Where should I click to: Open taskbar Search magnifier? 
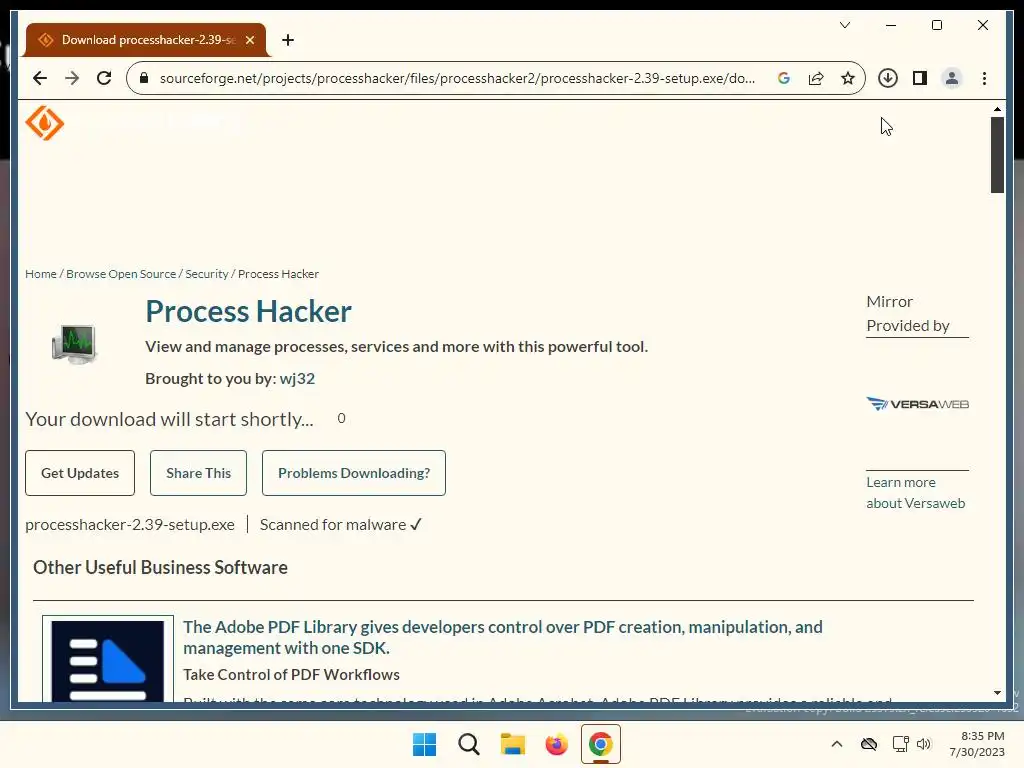(x=468, y=744)
